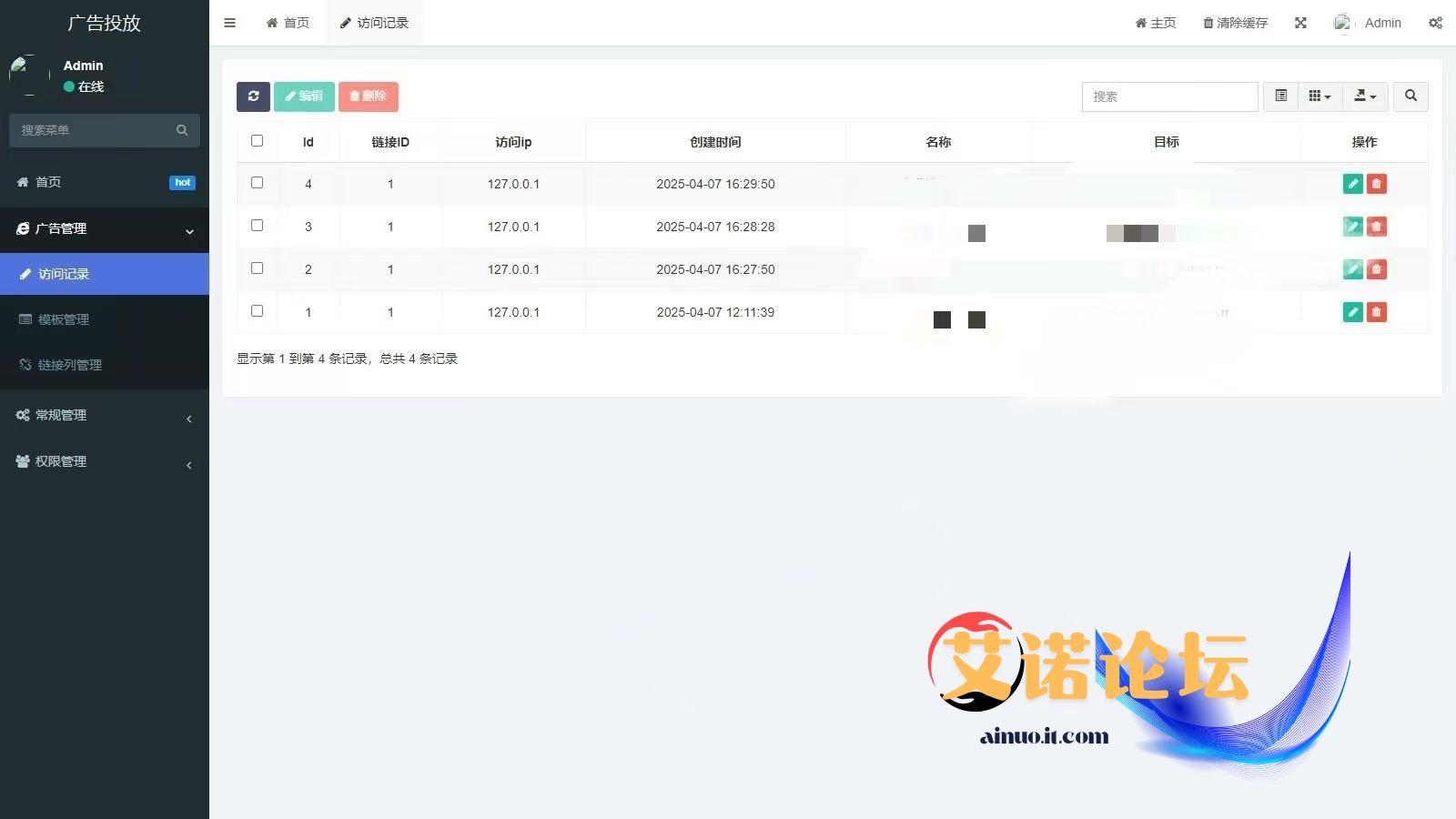Viewport: 1456px width, 819px height.
Task: Click the 广告投放 logo title
Action: coord(105,23)
